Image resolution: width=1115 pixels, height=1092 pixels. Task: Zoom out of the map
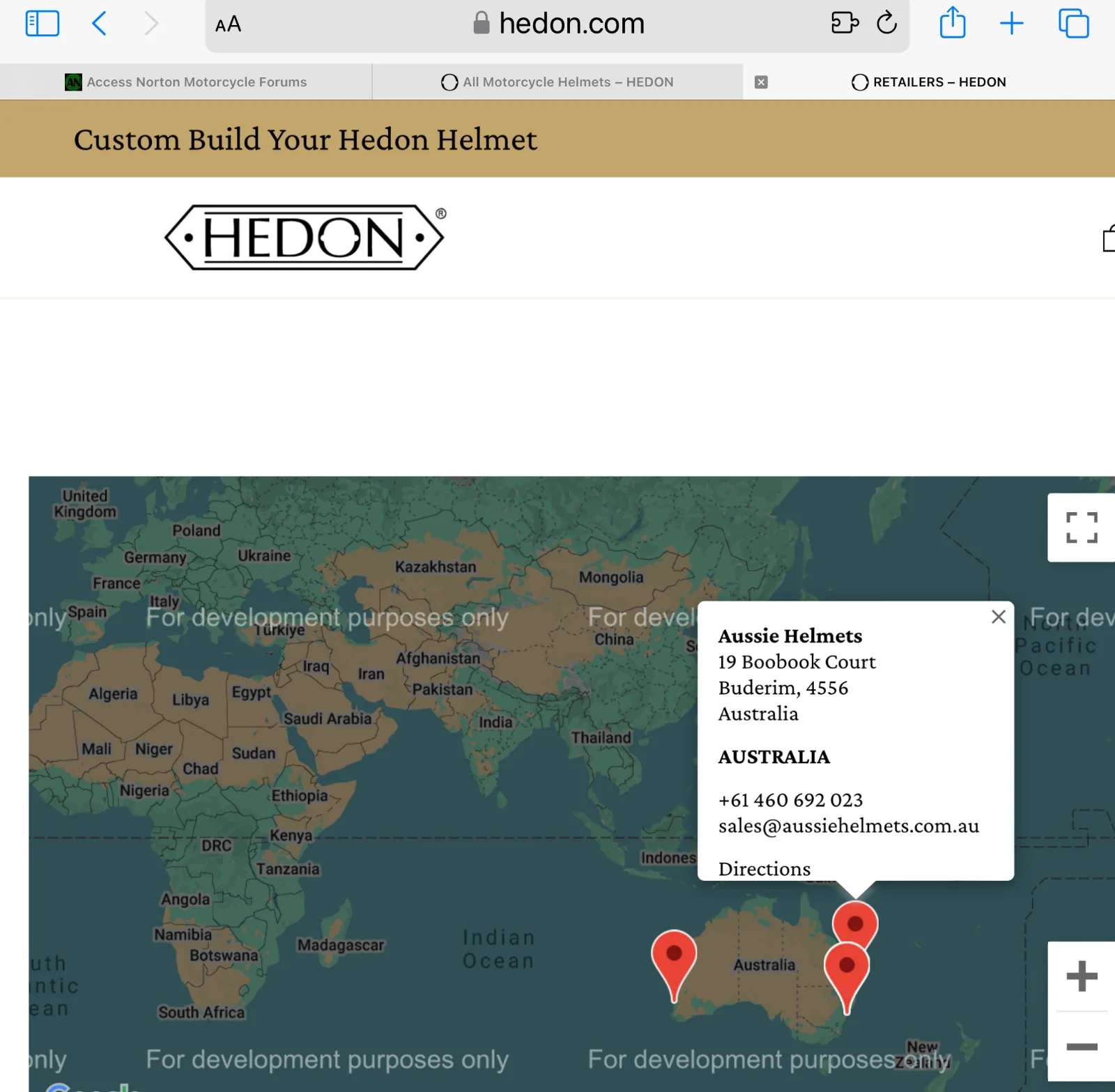coord(1081,1047)
